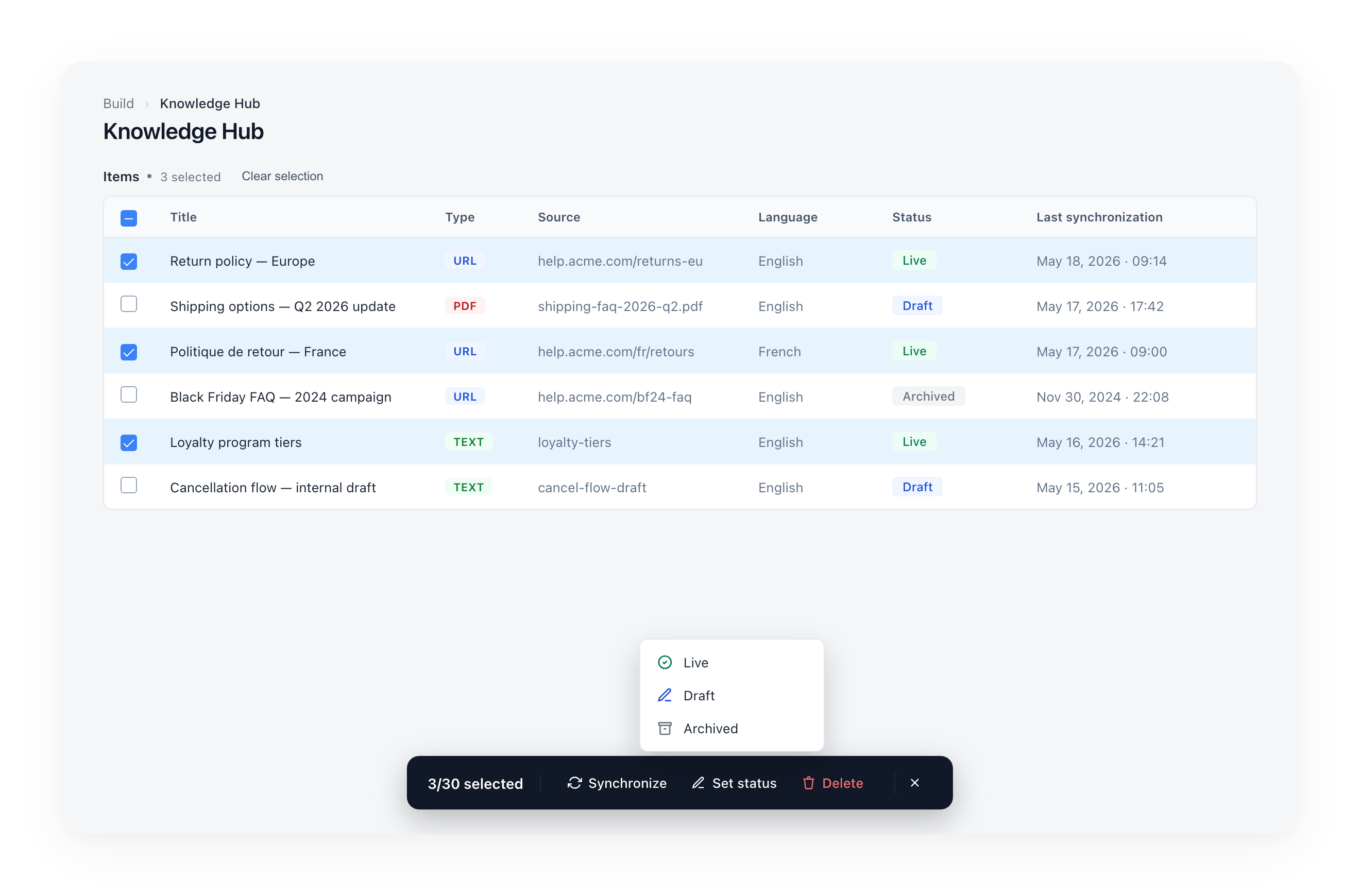
Task: Click Knowledge Hub breadcrumb
Action: (210, 104)
